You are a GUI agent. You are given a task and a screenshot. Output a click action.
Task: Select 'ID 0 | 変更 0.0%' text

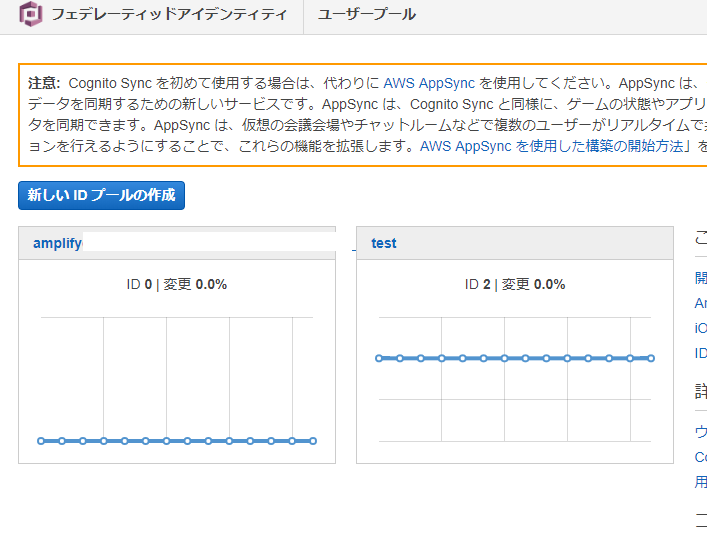177,284
